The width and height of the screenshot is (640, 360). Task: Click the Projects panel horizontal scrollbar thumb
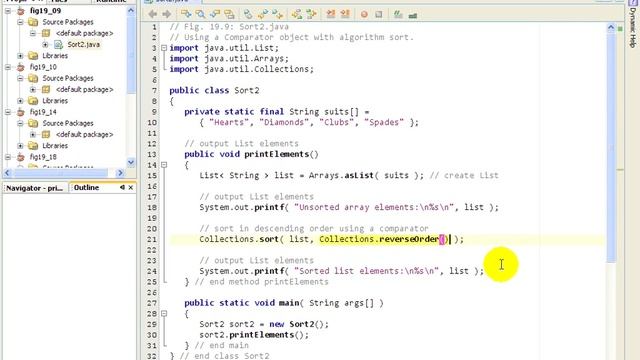[x=61, y=173]
